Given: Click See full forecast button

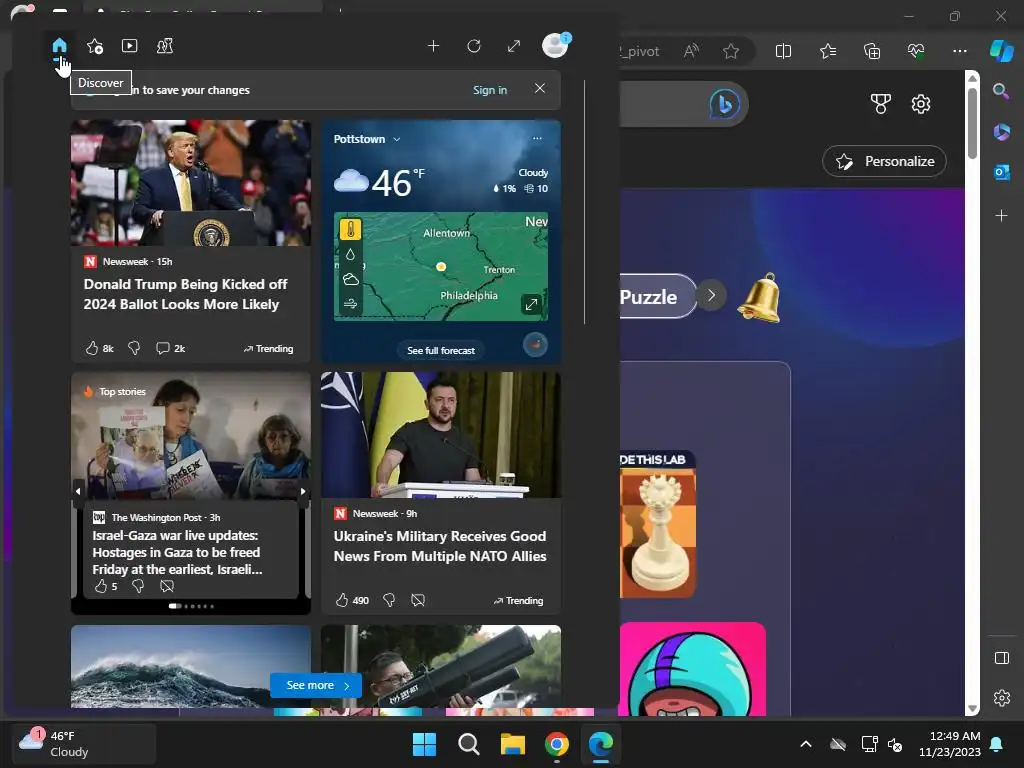Looking at the screenshot, I should 441,351.
